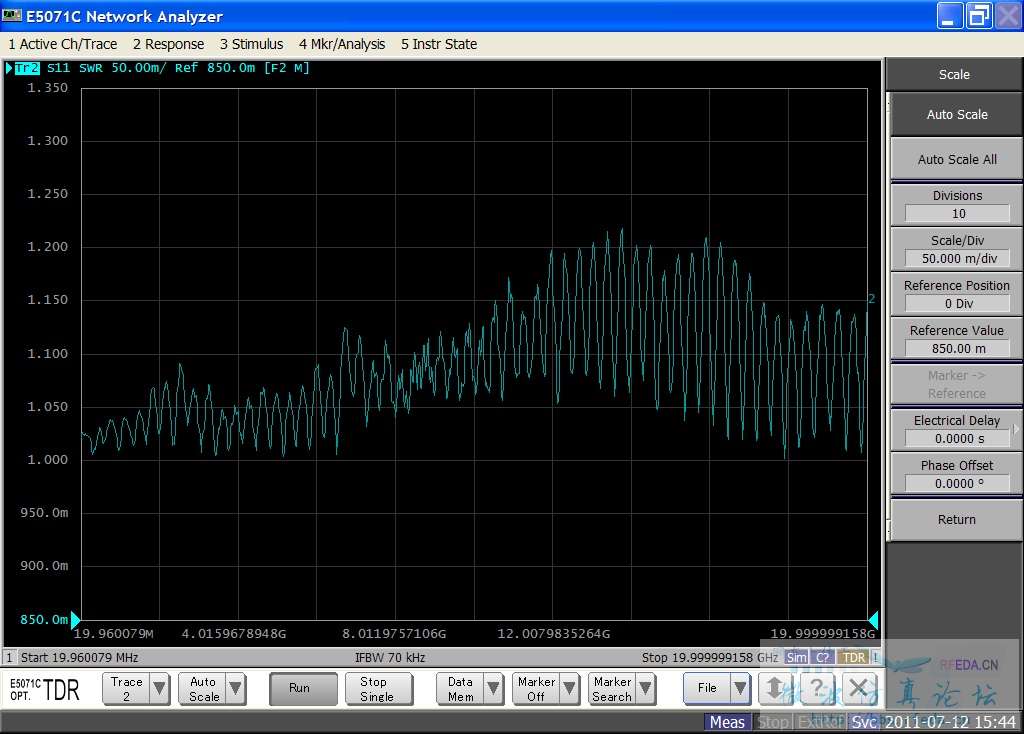1024x734 pixels.
Task: Expand the Marker Search dropdown arrow
Action: (x=645, y=689)
